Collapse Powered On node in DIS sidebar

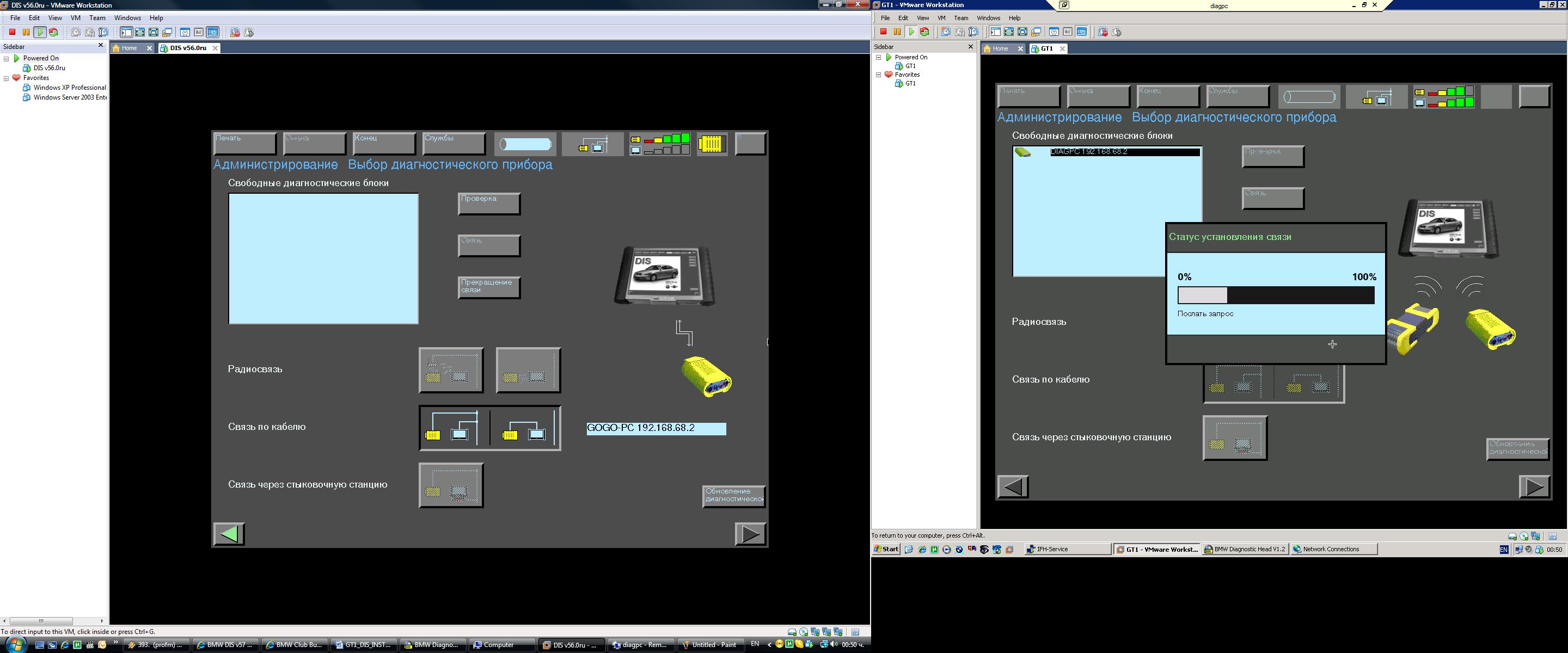point(7,58)
